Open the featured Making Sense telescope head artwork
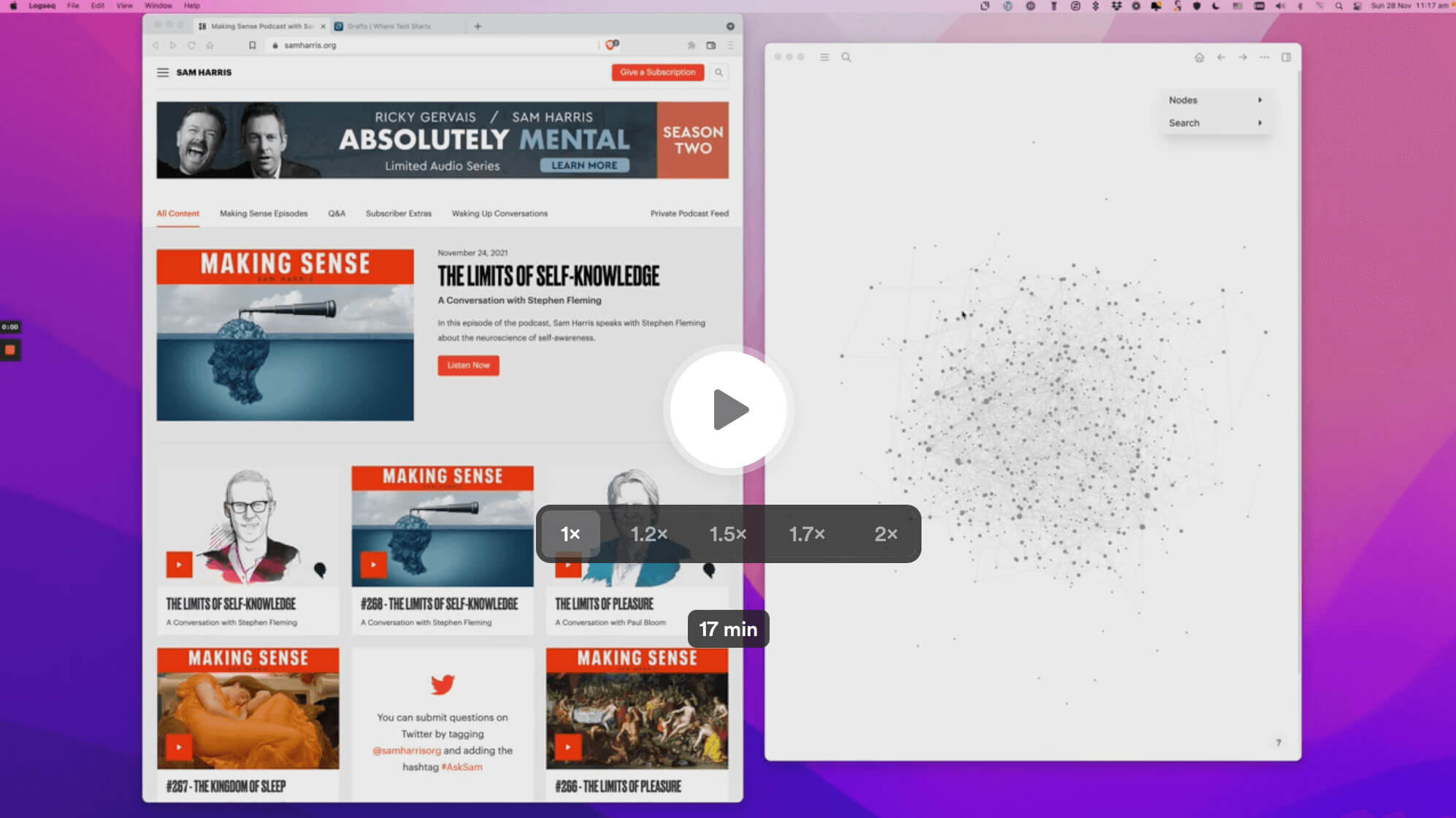This screenshot has width=1456, height=818. [x=285, y=335]
